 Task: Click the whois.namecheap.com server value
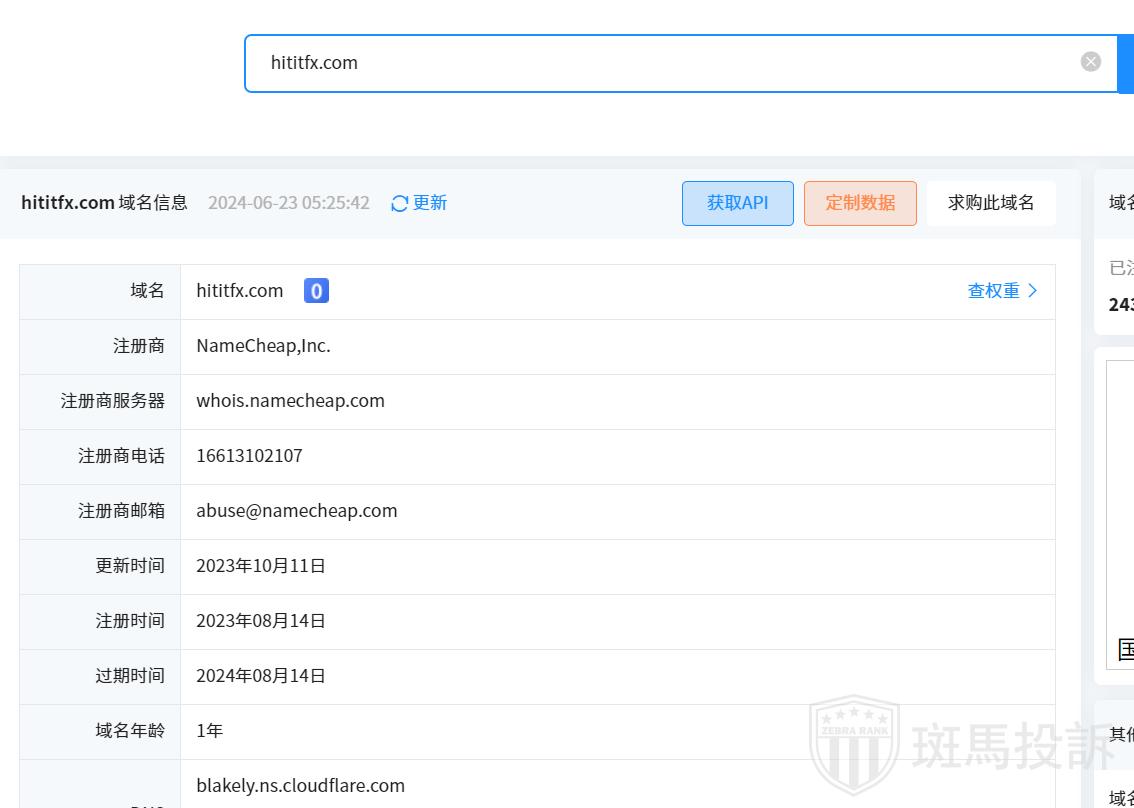[x=290, y=401]
